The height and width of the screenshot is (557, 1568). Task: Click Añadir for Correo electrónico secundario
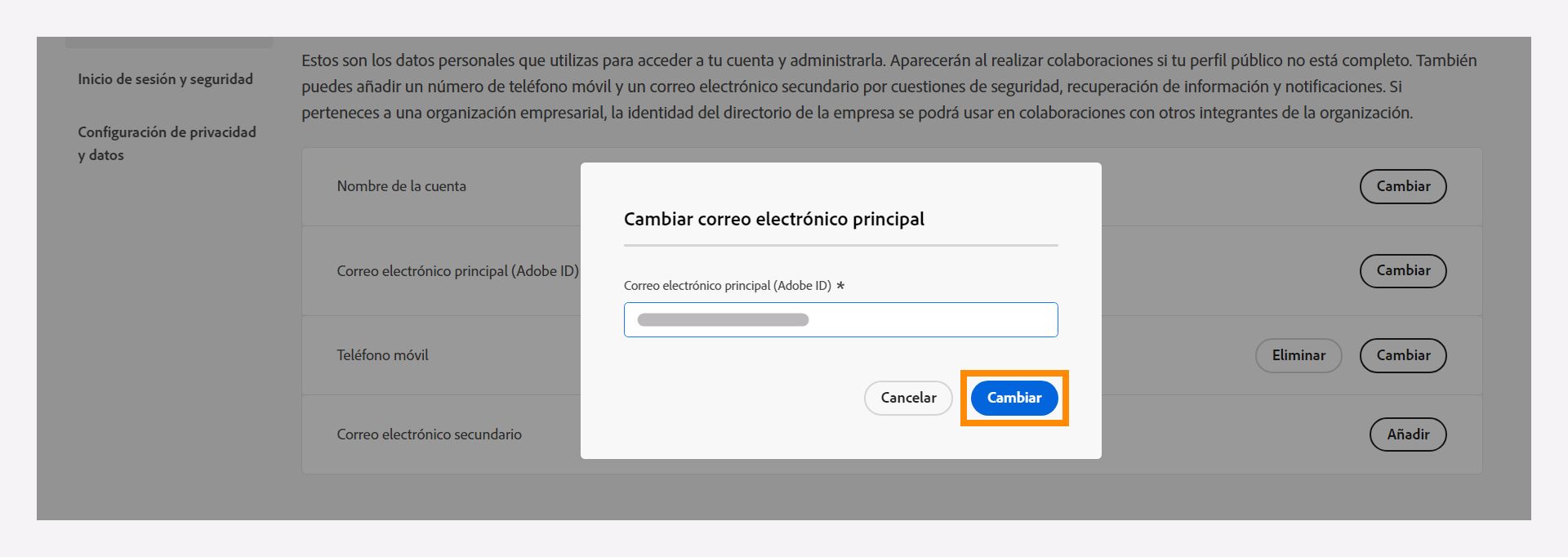click(1406, 434)
